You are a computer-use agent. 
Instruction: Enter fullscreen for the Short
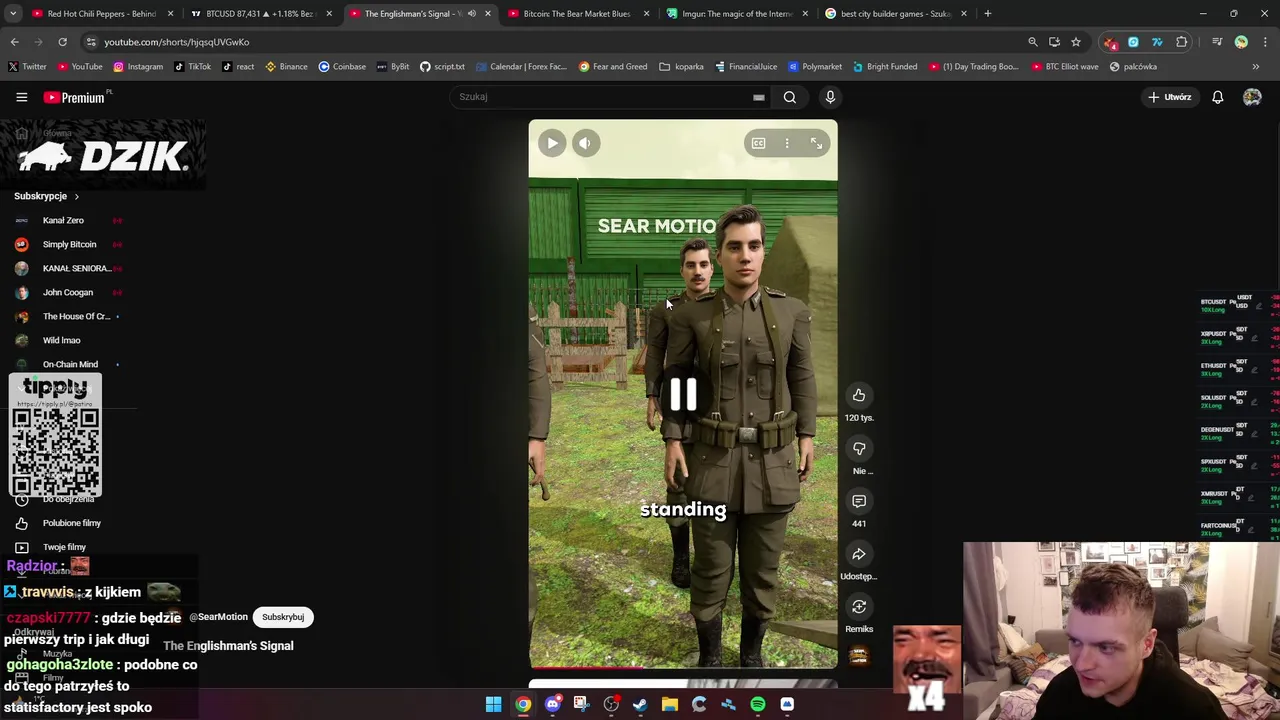(816, 144)
